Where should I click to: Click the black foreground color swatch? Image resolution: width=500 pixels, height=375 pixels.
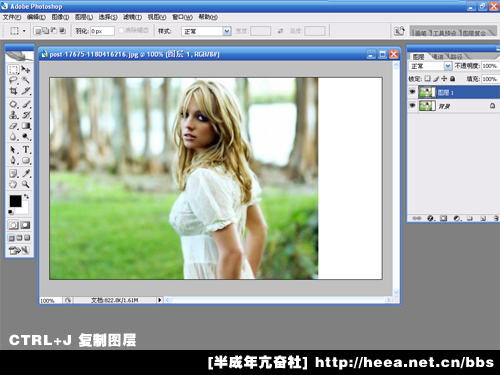15,201
